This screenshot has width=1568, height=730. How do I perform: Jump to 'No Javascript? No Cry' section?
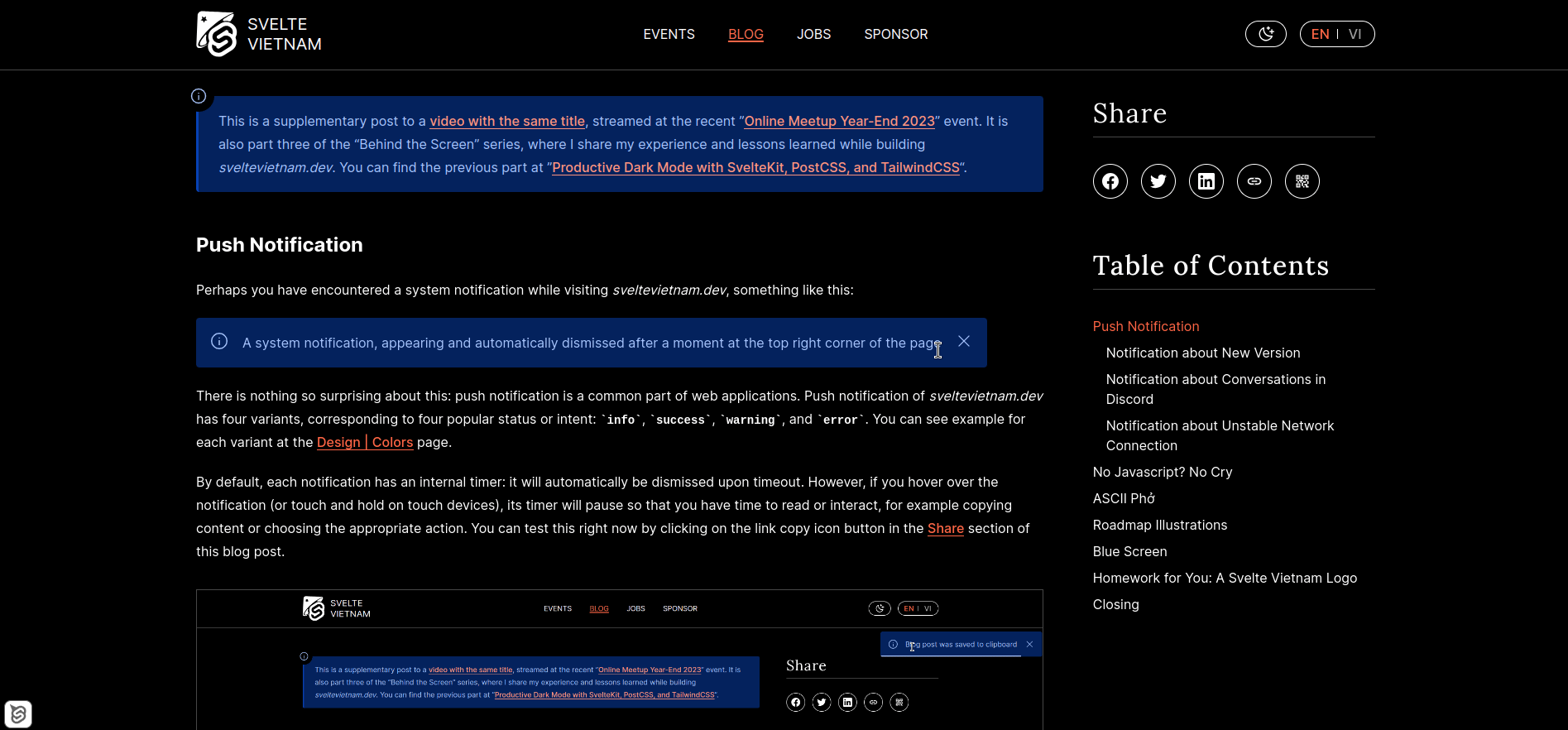pos(1162,472)
